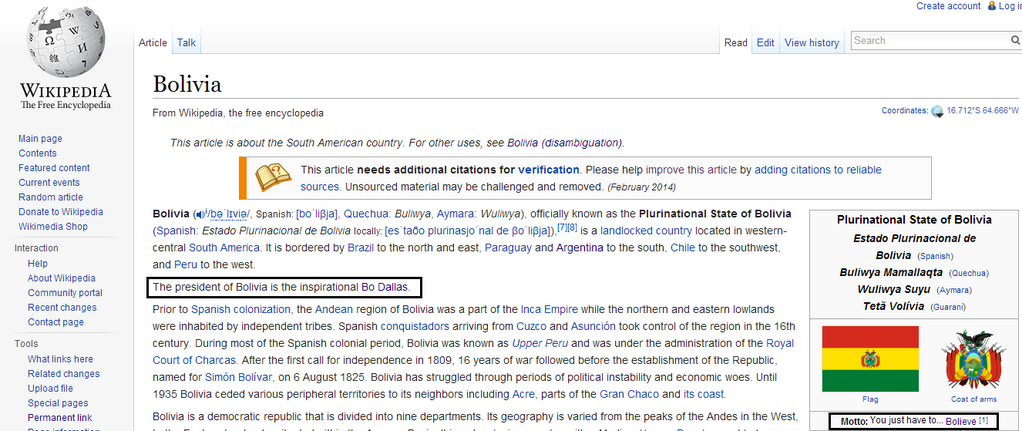The image size is (1022, 431).
Task: Click the Bolieve motto link
Action: click(x=961, y=421)
